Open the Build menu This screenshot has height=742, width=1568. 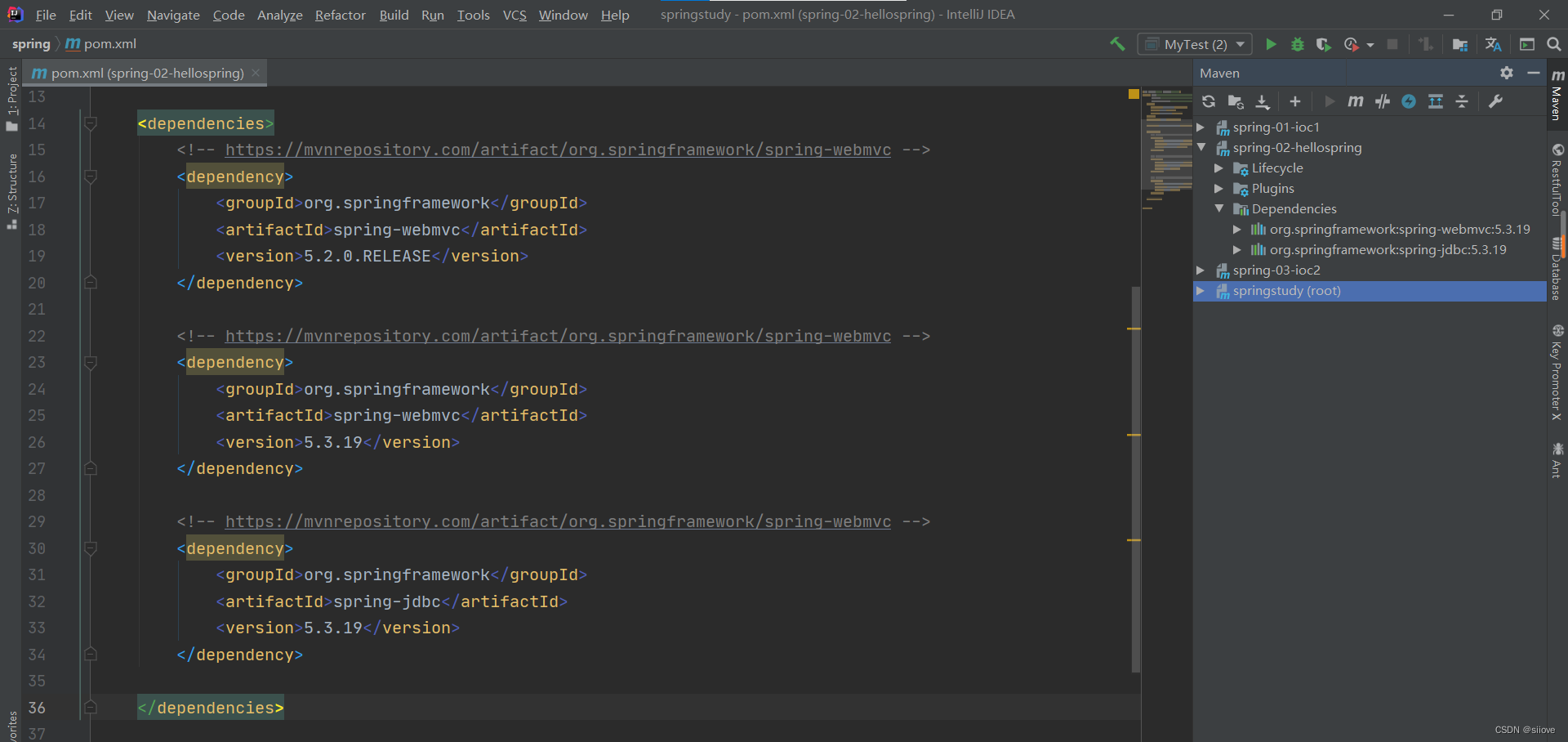tap(394, 15)
